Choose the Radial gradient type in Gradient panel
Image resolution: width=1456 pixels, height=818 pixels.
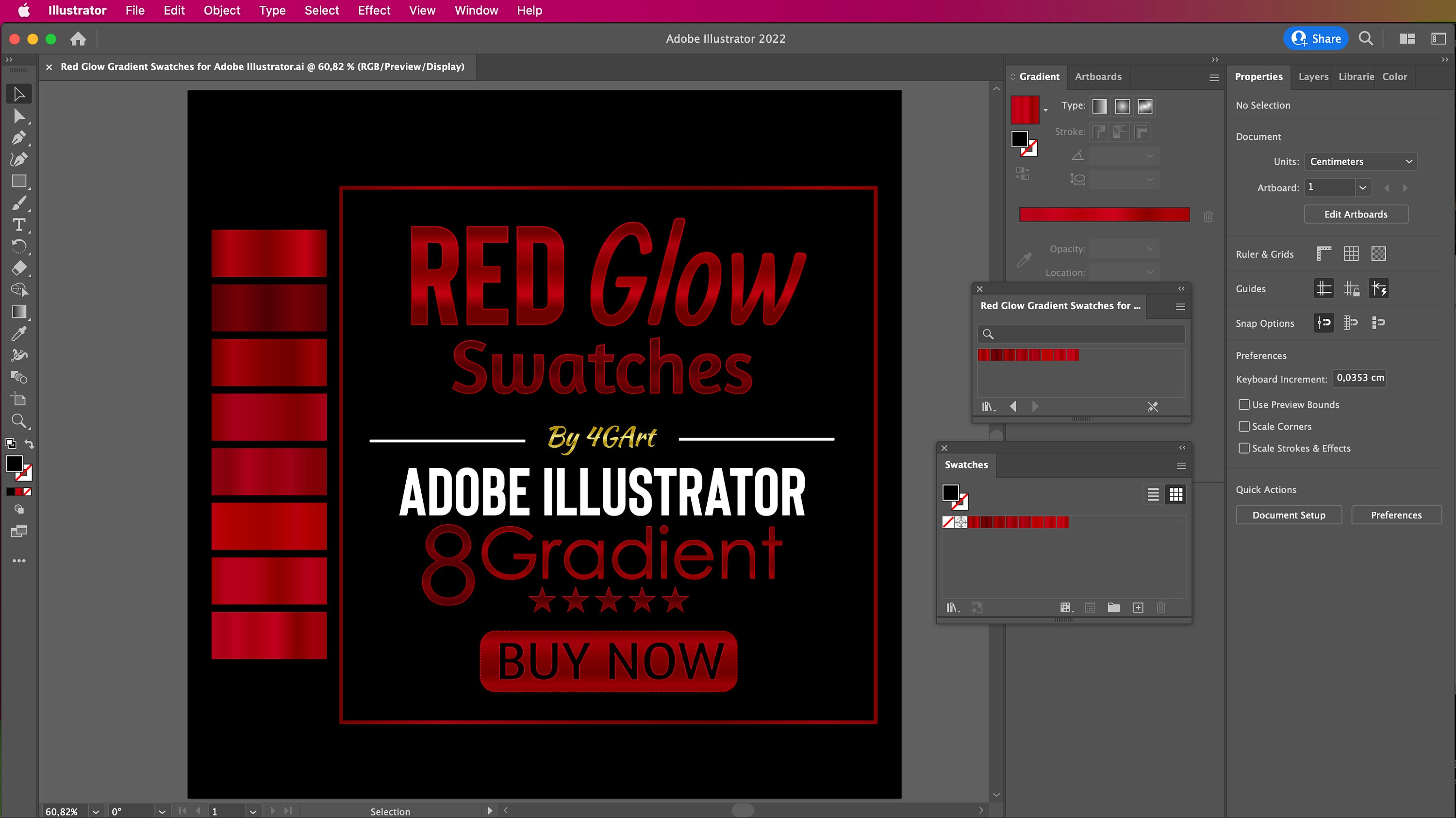[1122, 106]
